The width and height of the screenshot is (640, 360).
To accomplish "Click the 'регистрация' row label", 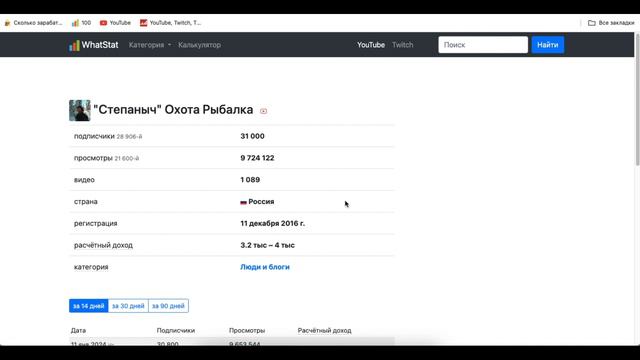I will (x=96, y=223).
